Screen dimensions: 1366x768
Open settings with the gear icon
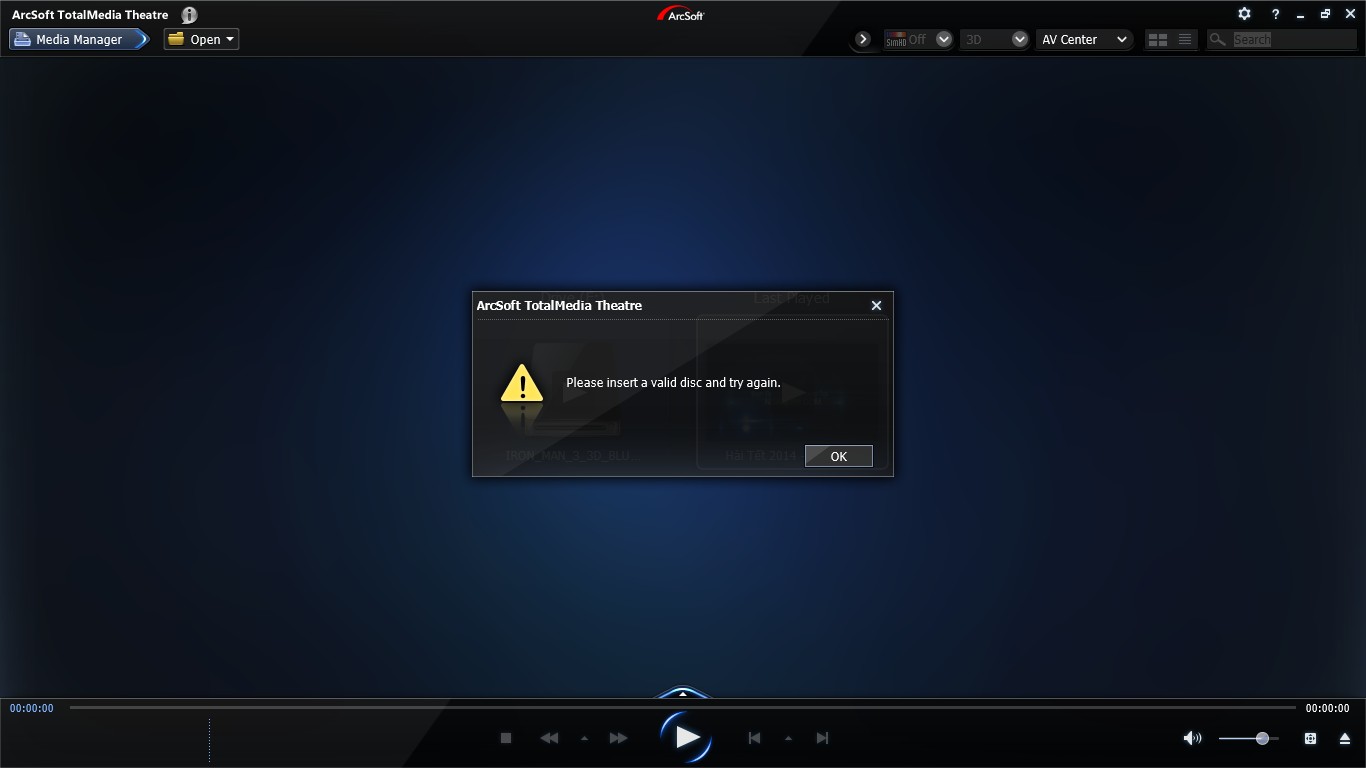(x=1244, y=14)
